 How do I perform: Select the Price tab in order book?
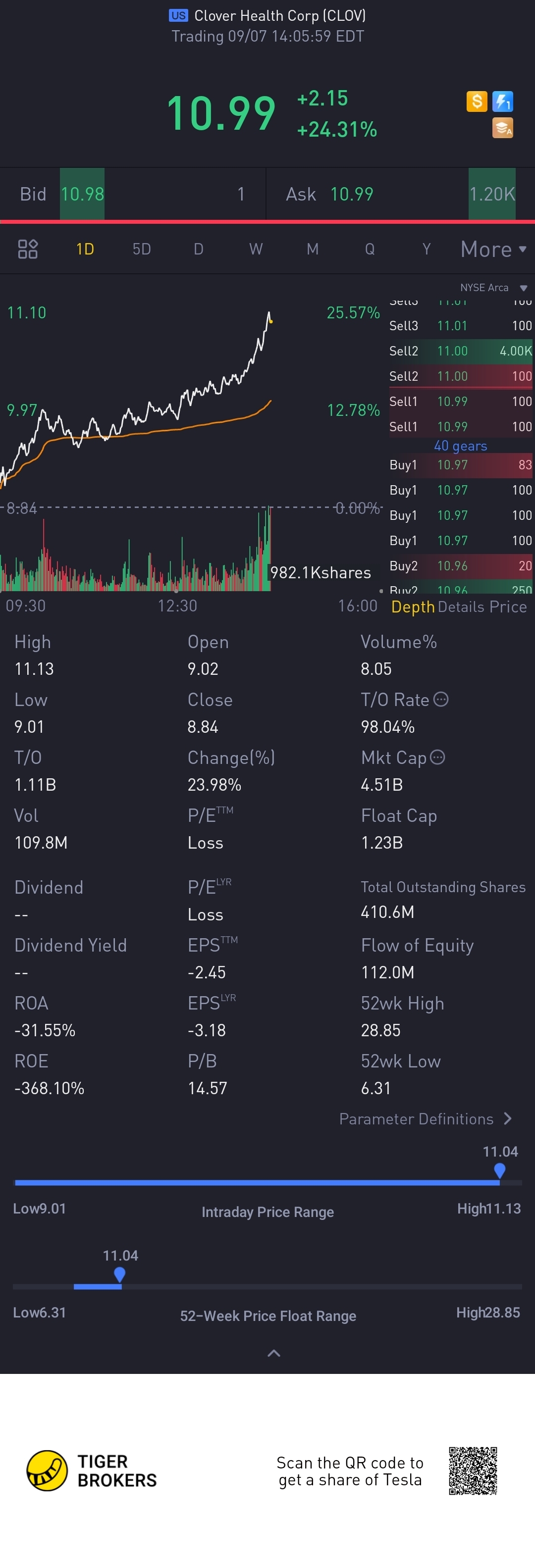pos(508,607)
